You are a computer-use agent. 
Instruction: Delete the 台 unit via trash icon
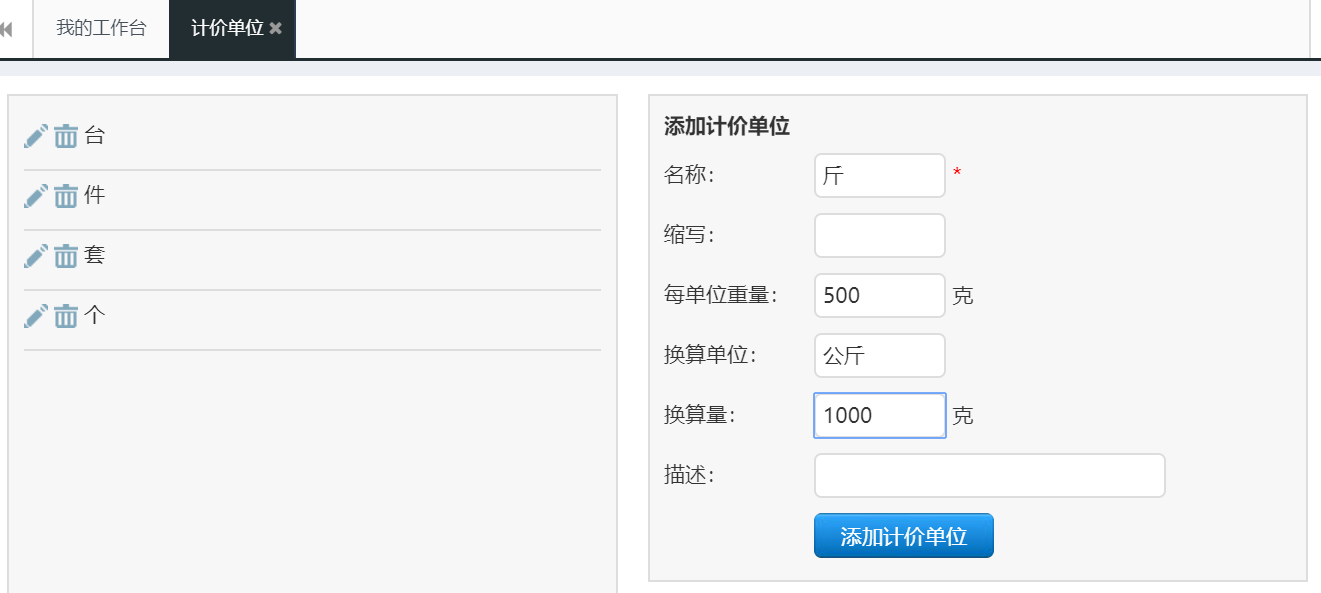tap(66, 136)
